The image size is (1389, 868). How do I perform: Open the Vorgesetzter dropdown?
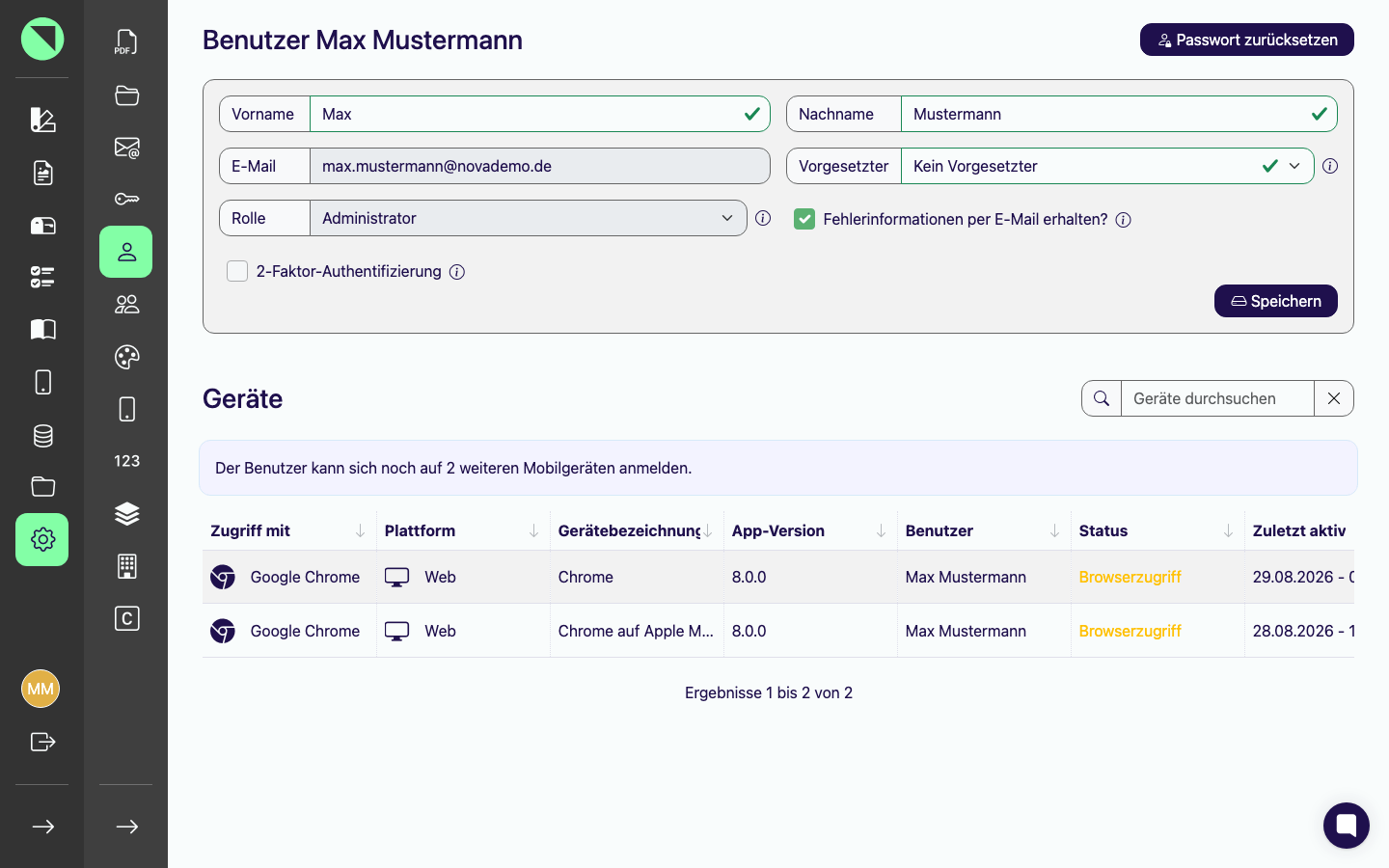(x=1107, y=166)
